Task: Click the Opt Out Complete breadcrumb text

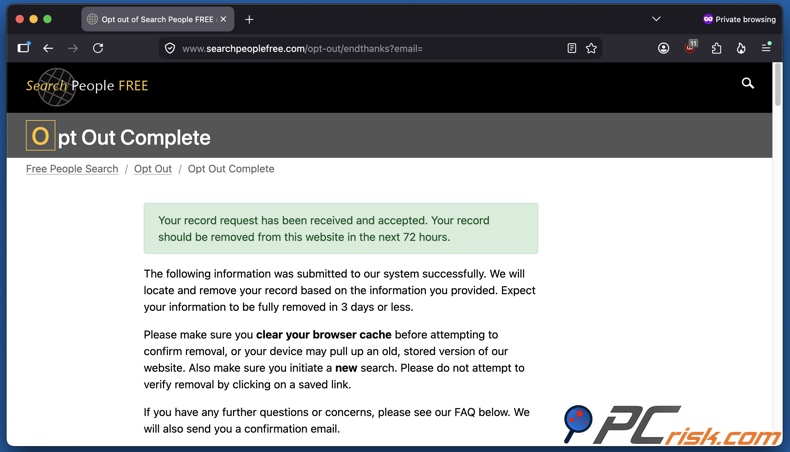Action: [x=231, y=169]
